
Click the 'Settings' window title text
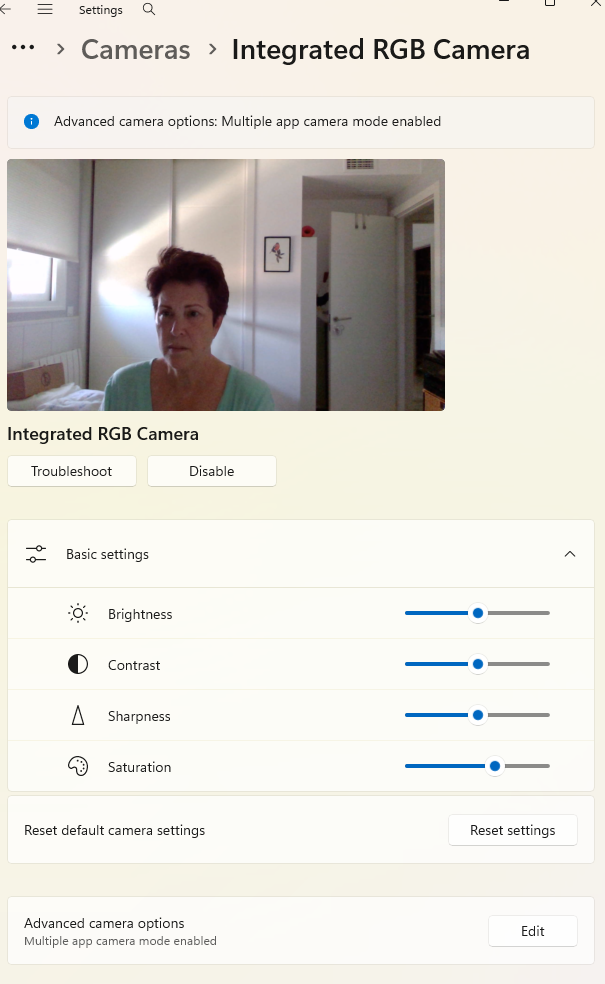coord(100,10)
